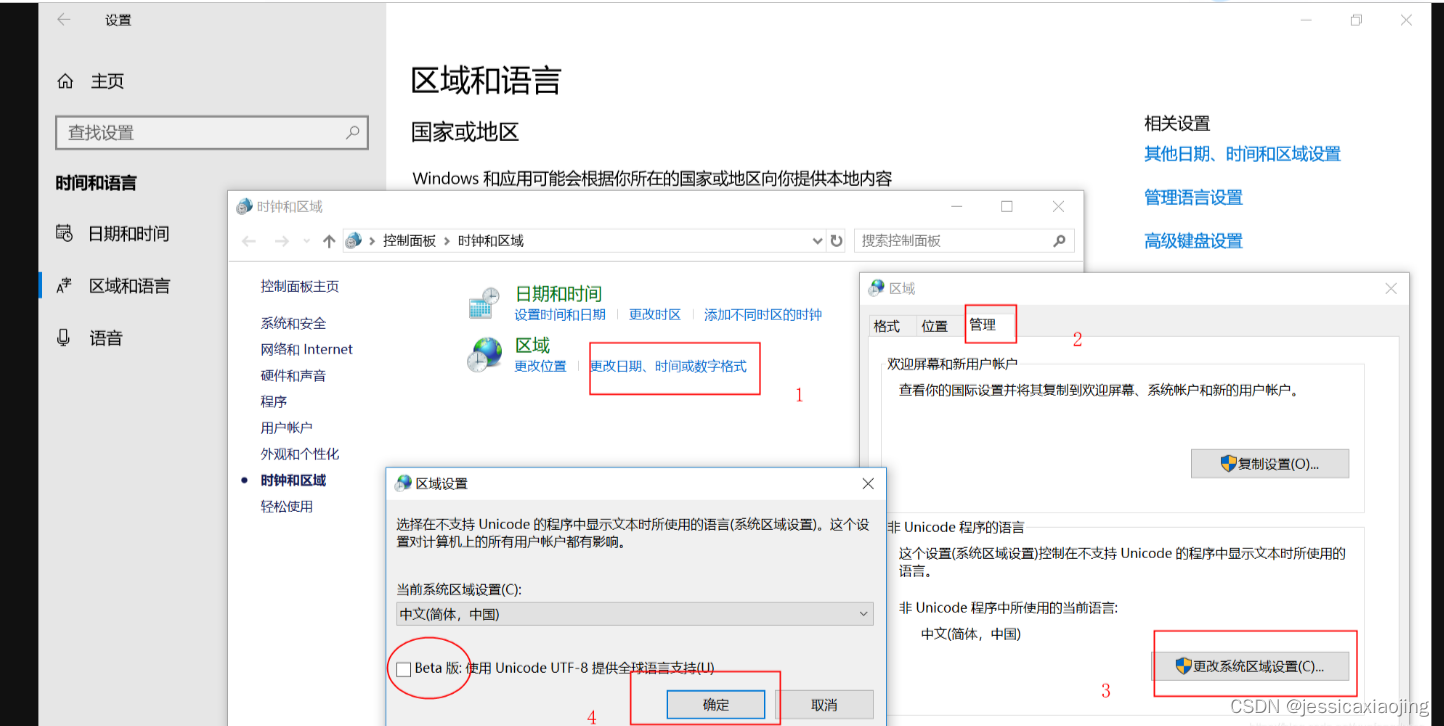Click the globe icon in 区域 dialog title
Image resolution: width=1444 pixels, height=726 pixels.
click(877, 288)
